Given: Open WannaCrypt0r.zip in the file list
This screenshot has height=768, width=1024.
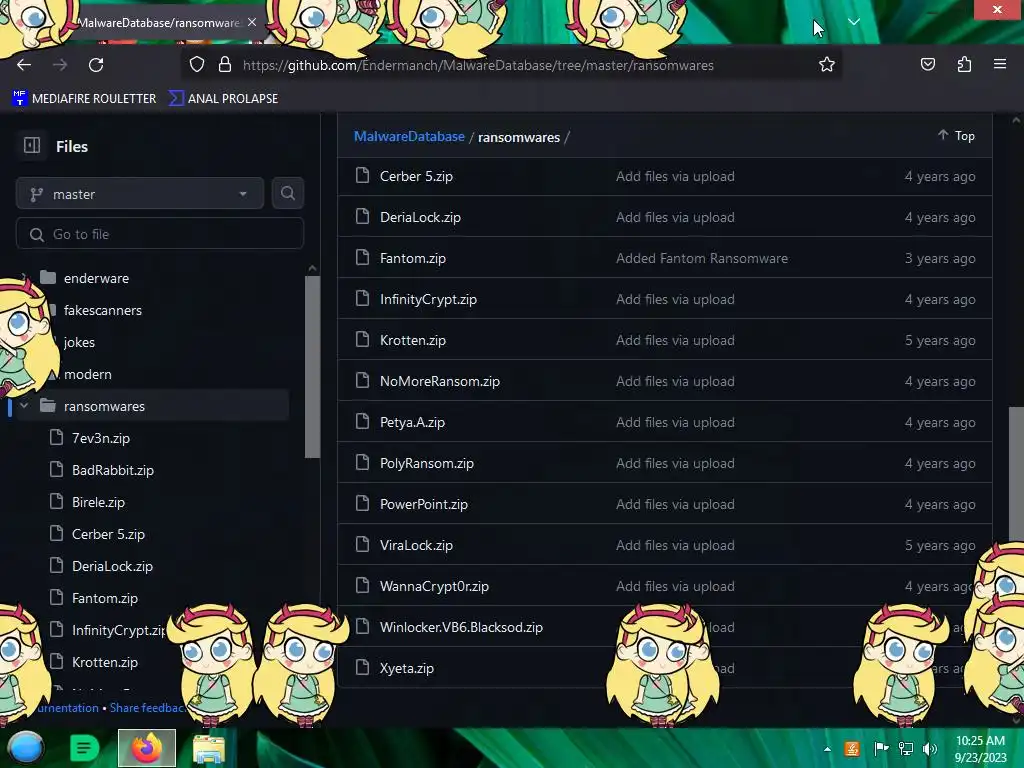Looking at the screenshot, I should click(x=434, y=586).
